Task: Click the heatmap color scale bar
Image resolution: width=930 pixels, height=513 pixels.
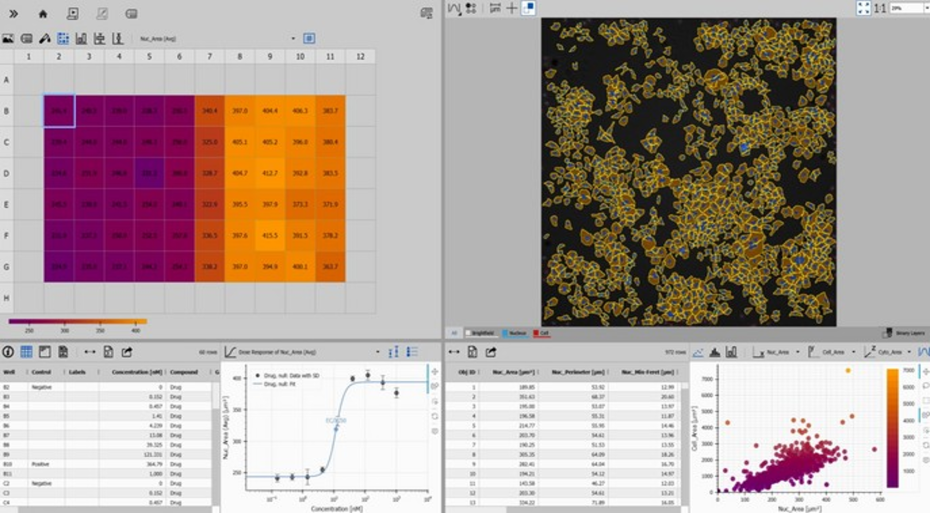Action: click(78, 321)
